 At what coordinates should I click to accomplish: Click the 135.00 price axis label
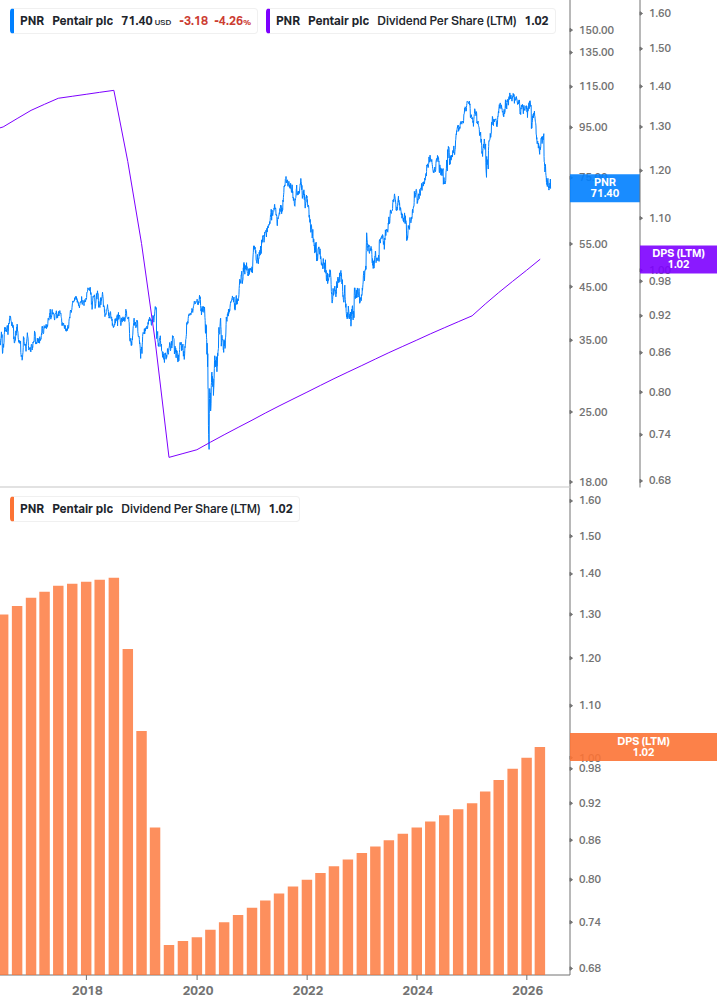point(597,52)
